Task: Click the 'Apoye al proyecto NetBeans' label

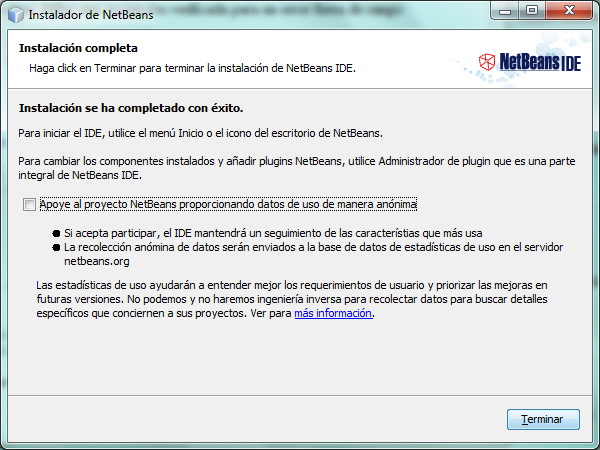Action: coord(228,204)
